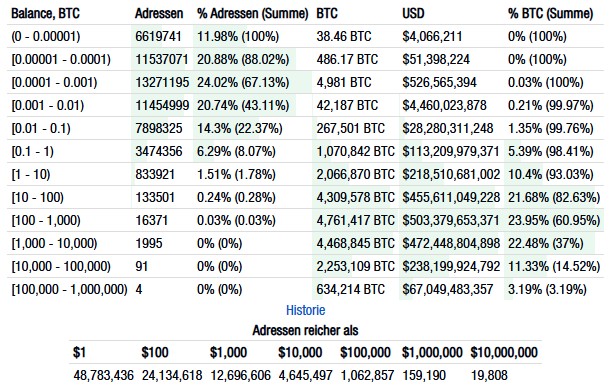Viewport: 614px width, 388px height.
Task: Click the Adressen reicher als heading
Action: [x=305, y=331]
